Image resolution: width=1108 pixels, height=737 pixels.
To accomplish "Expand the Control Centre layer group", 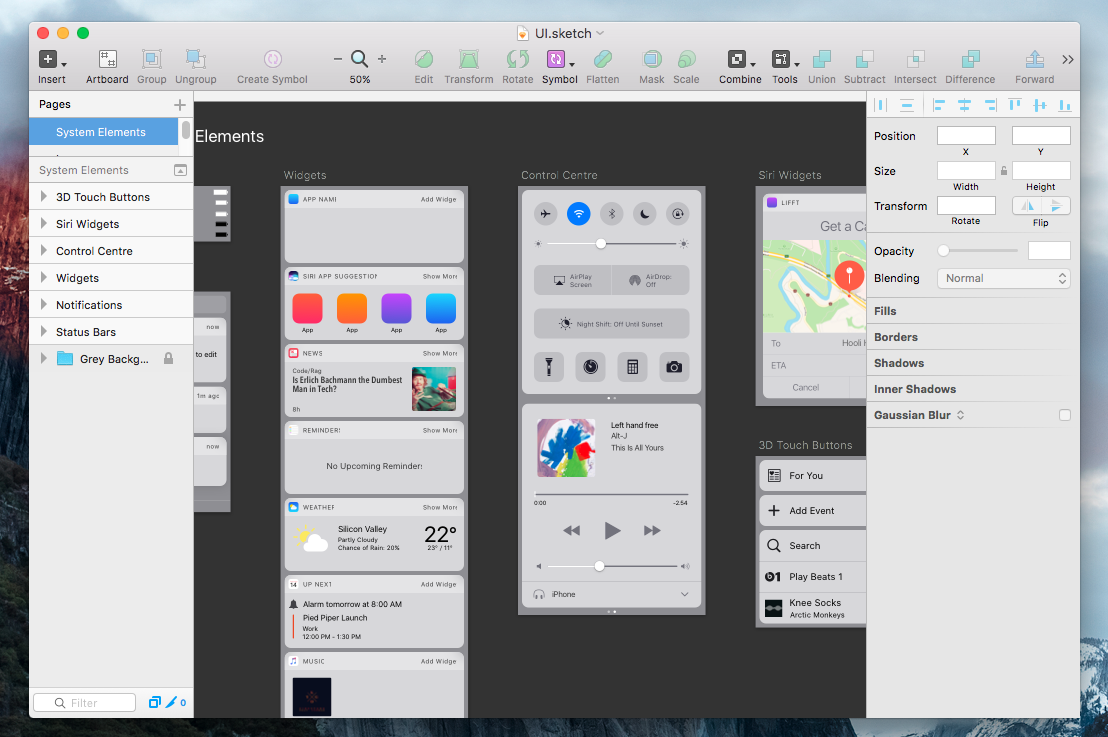I will (43, 251).
